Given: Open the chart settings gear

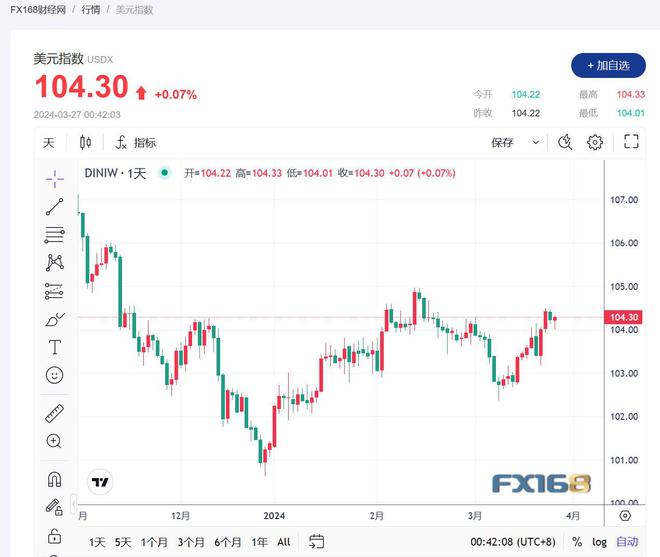Looking at the screenshot, I should 595,143.
